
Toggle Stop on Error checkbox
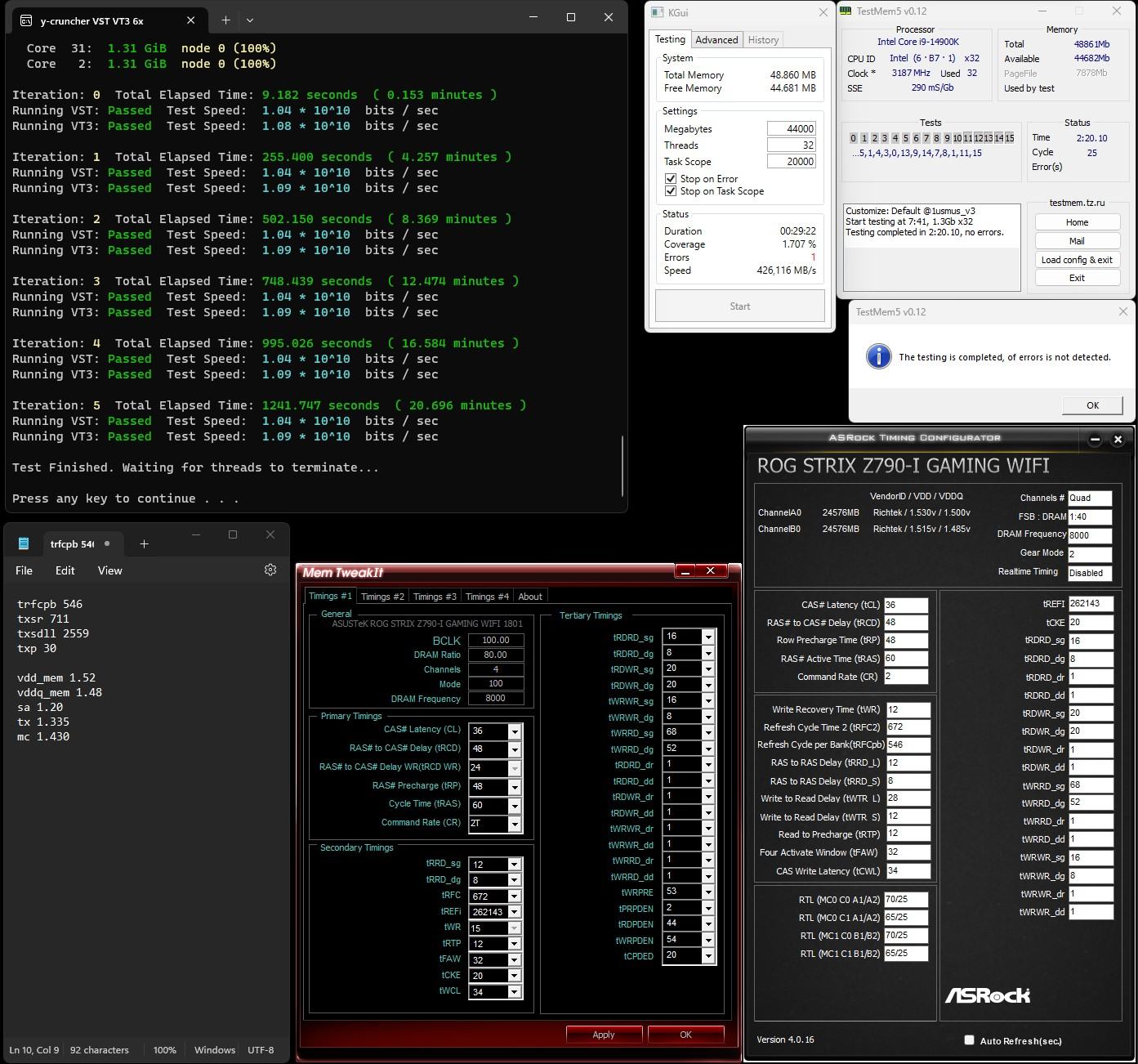(671, 178)
